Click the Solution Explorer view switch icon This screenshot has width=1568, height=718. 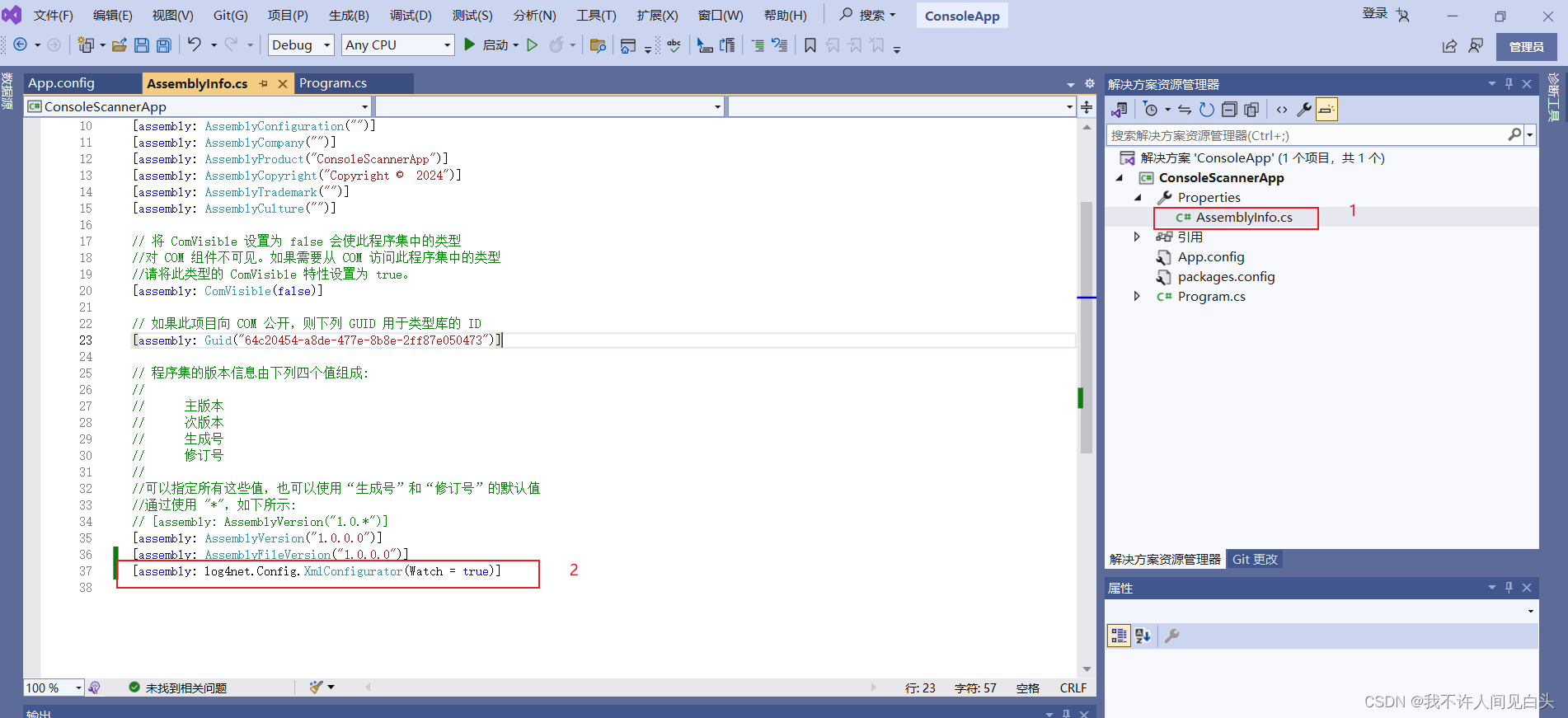tap(1120, 110)
